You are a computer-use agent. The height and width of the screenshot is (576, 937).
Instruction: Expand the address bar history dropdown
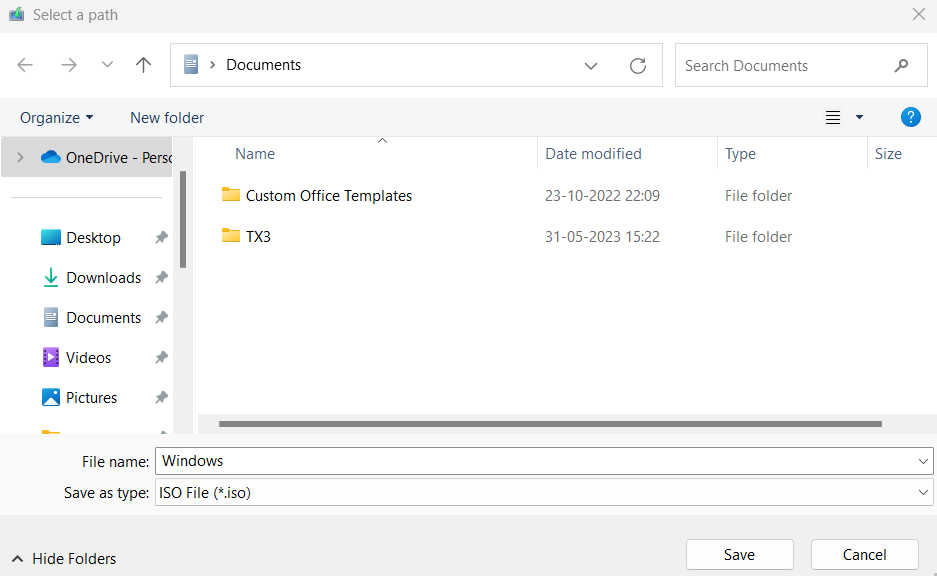click(x=591, y=66)
